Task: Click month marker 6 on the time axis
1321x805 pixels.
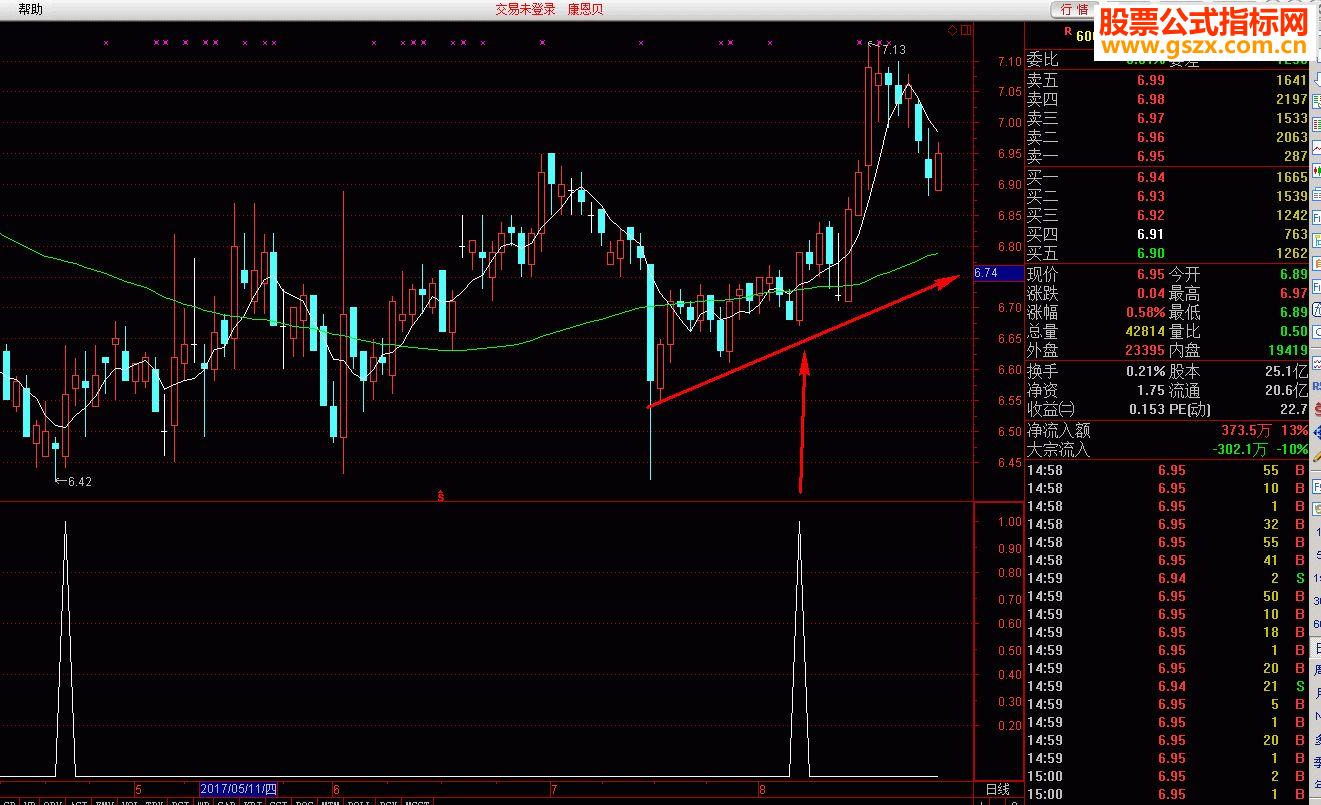Action: click(336, 789)
